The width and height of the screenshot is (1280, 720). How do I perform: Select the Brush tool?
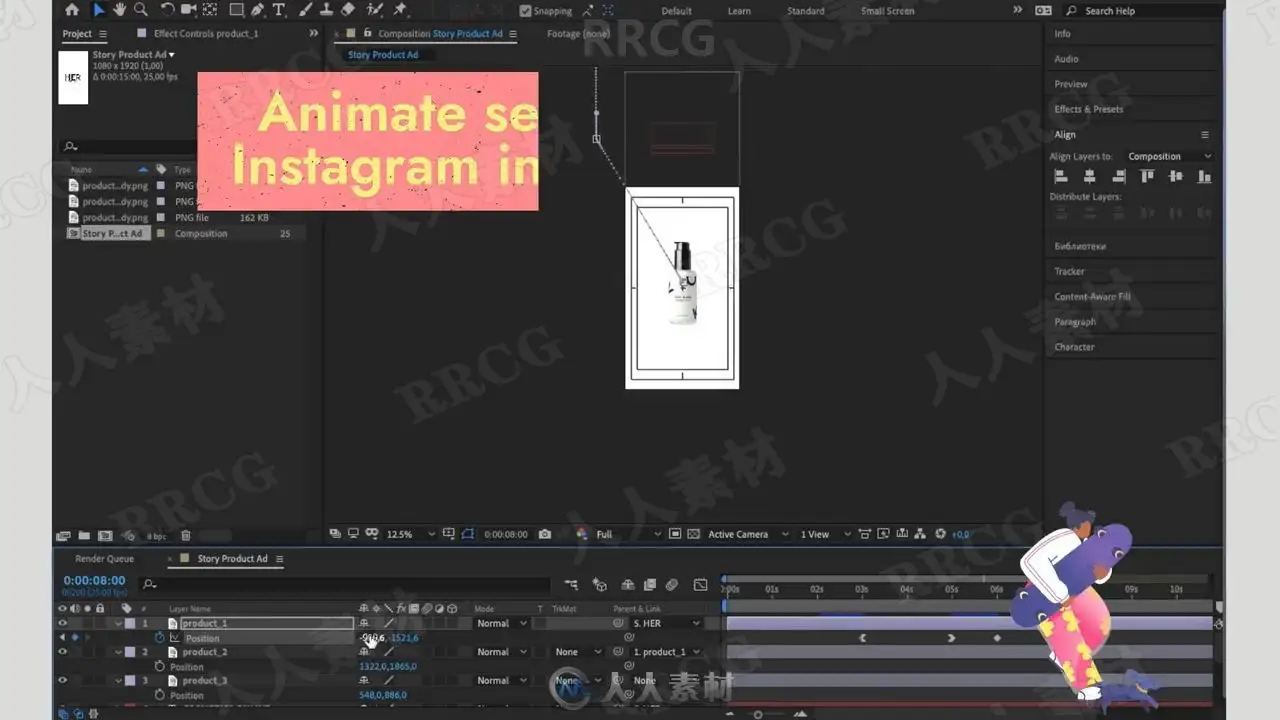[x=304, y=10]
